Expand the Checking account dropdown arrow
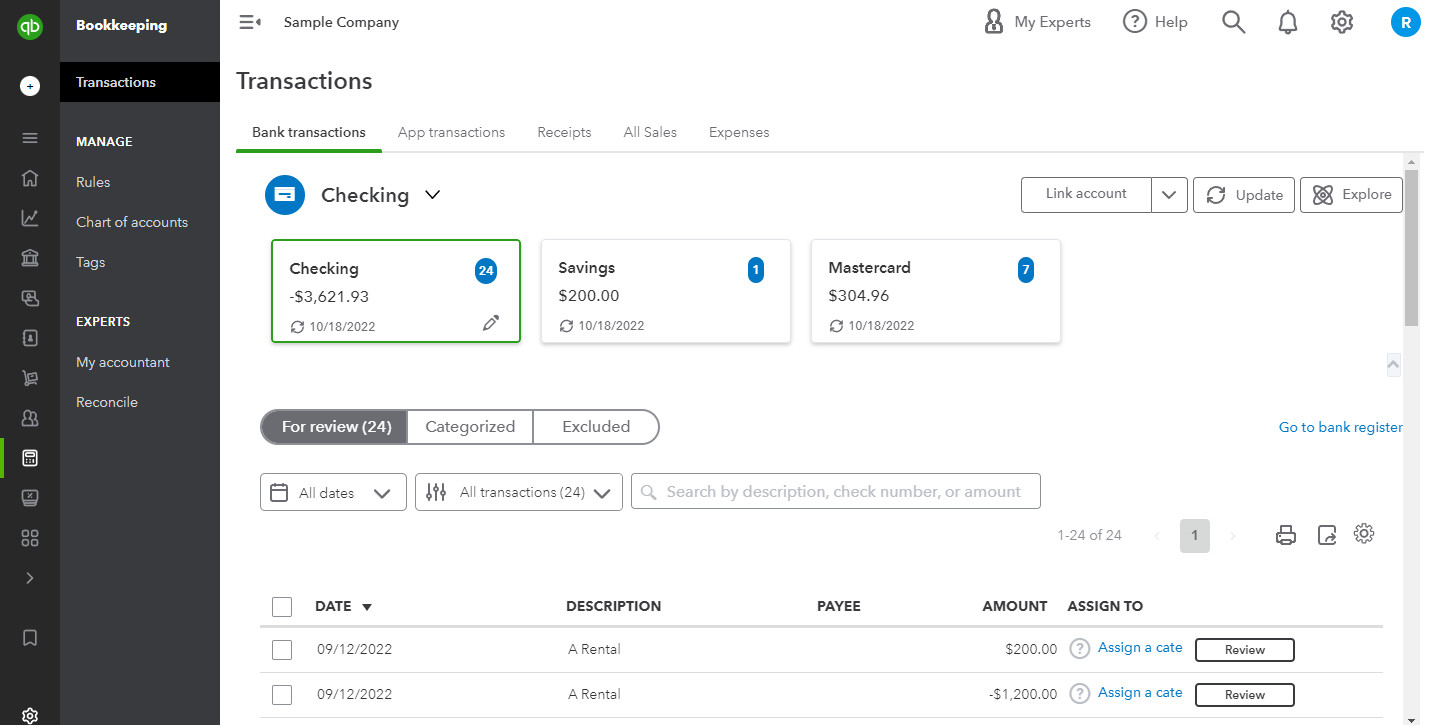This screenshot has height=725, width=1438. [x=432, y=195]
